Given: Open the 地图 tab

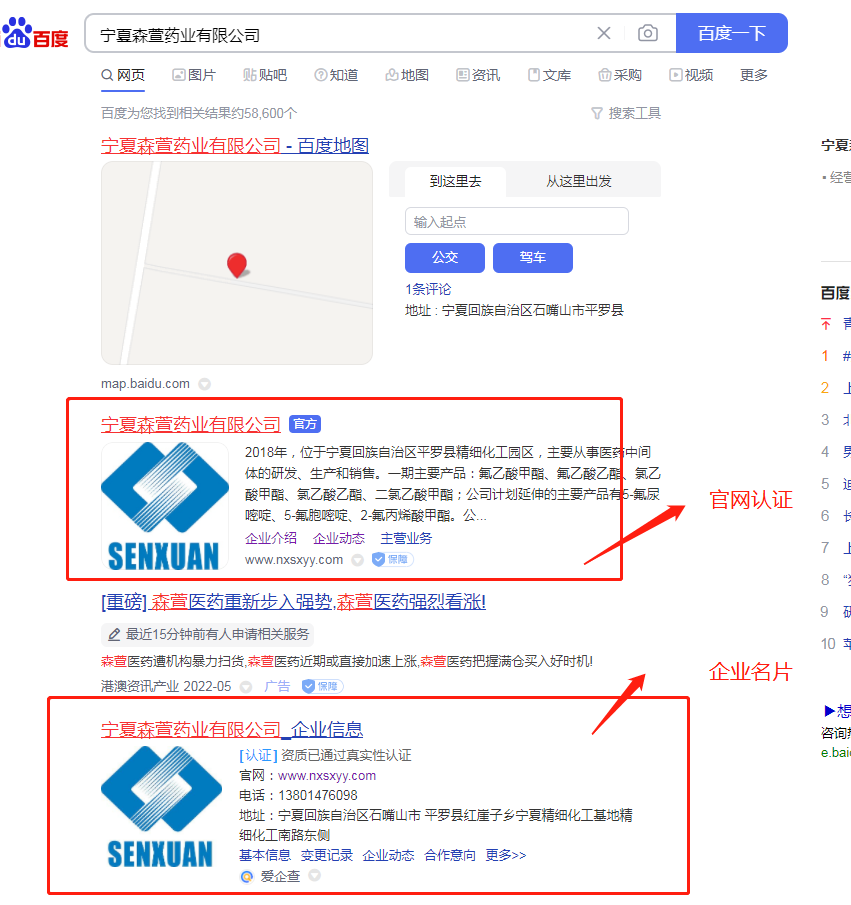Looking at the screenshot, I should click(x=407, y=75).
